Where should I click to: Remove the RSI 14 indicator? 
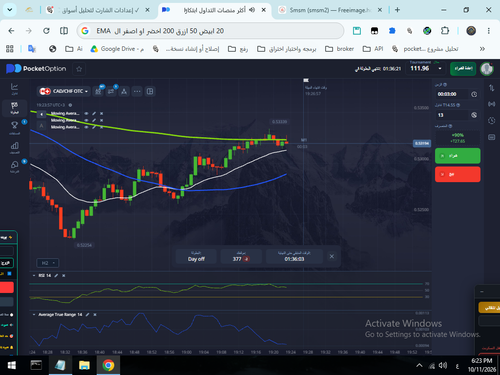point(63,275)
